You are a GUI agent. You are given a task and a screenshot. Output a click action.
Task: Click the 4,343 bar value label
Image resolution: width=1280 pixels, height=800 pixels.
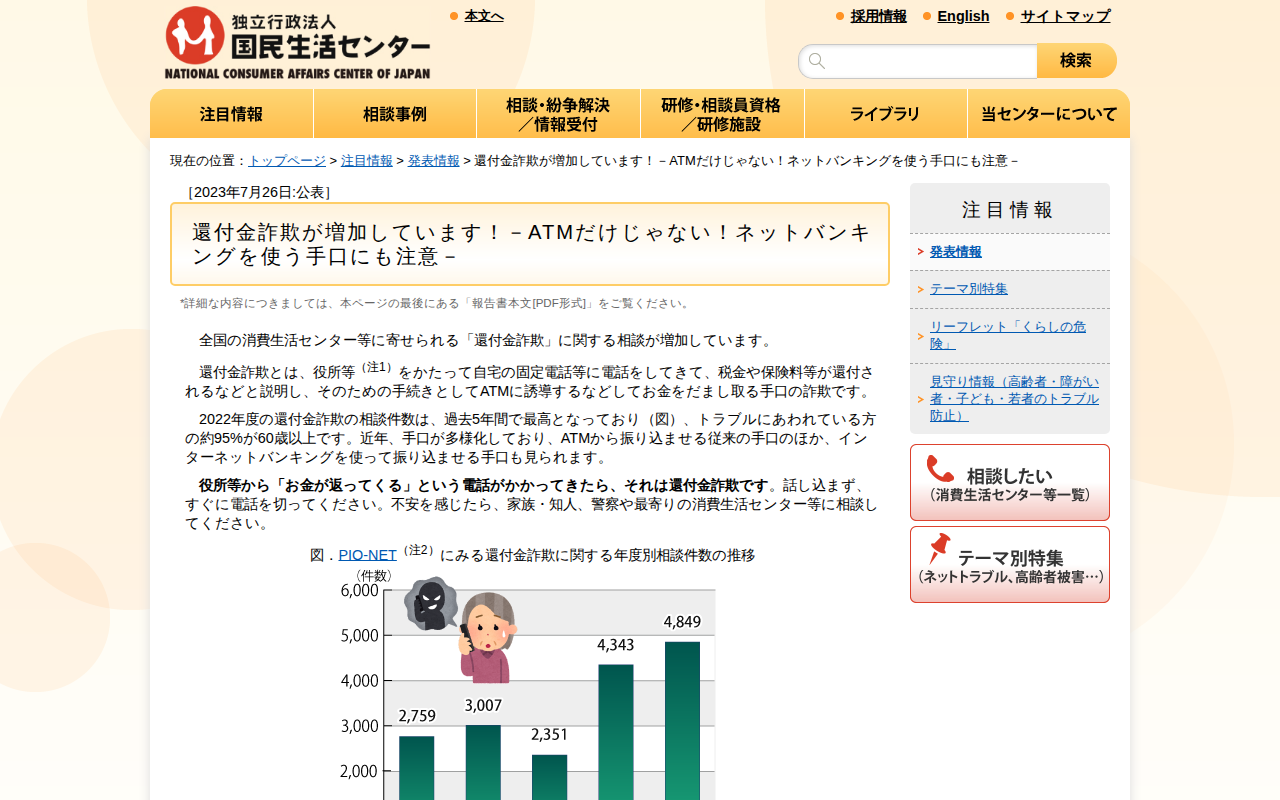point(616,645)
